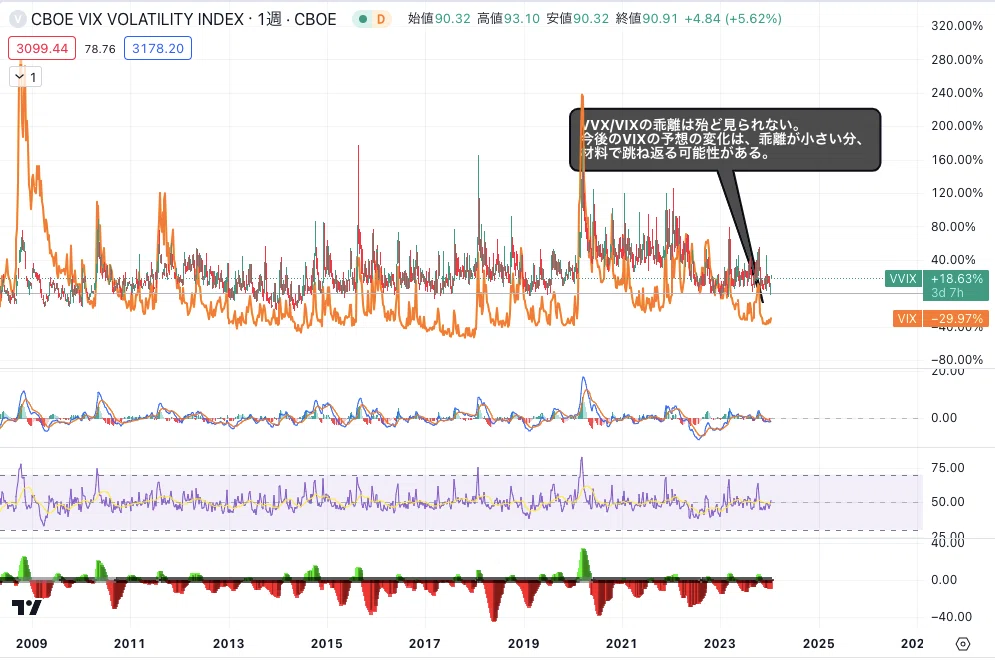Click the +4.84 (+5.62%) change value

733,19
